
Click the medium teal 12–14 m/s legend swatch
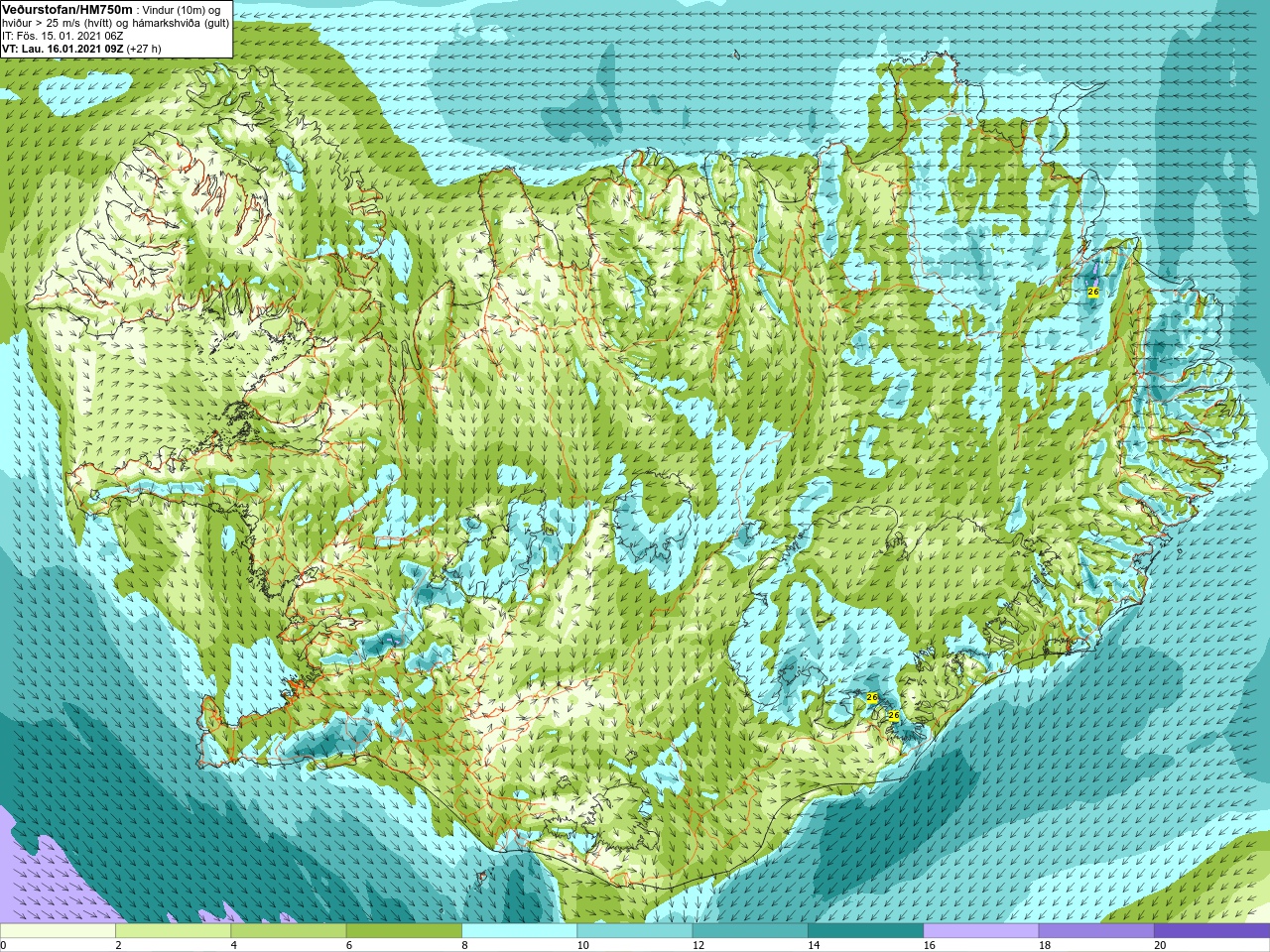click(x=749, y=931)
